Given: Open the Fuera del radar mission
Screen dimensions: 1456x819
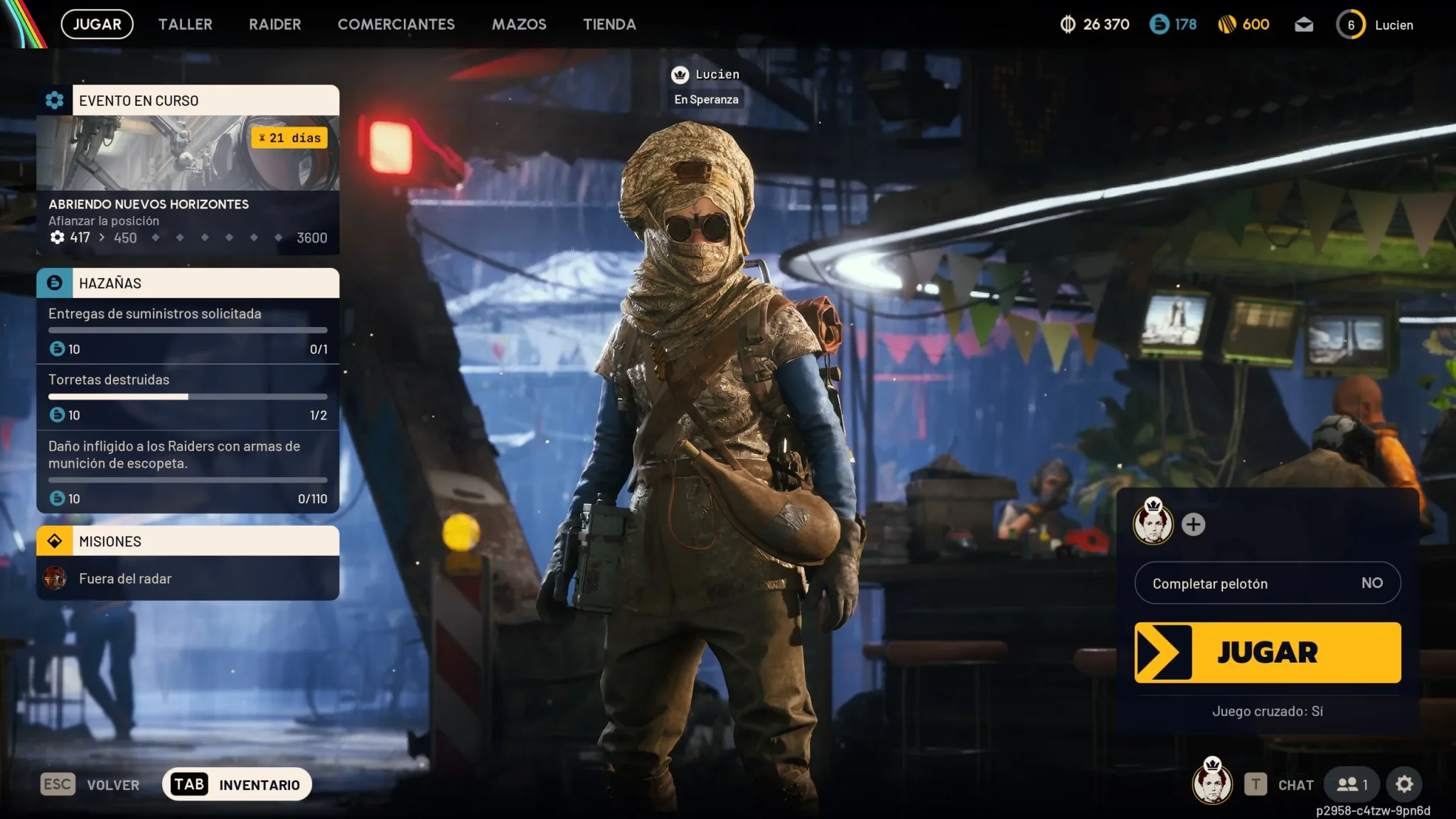Looking at the screenshot, I should (x=188, y=579).
